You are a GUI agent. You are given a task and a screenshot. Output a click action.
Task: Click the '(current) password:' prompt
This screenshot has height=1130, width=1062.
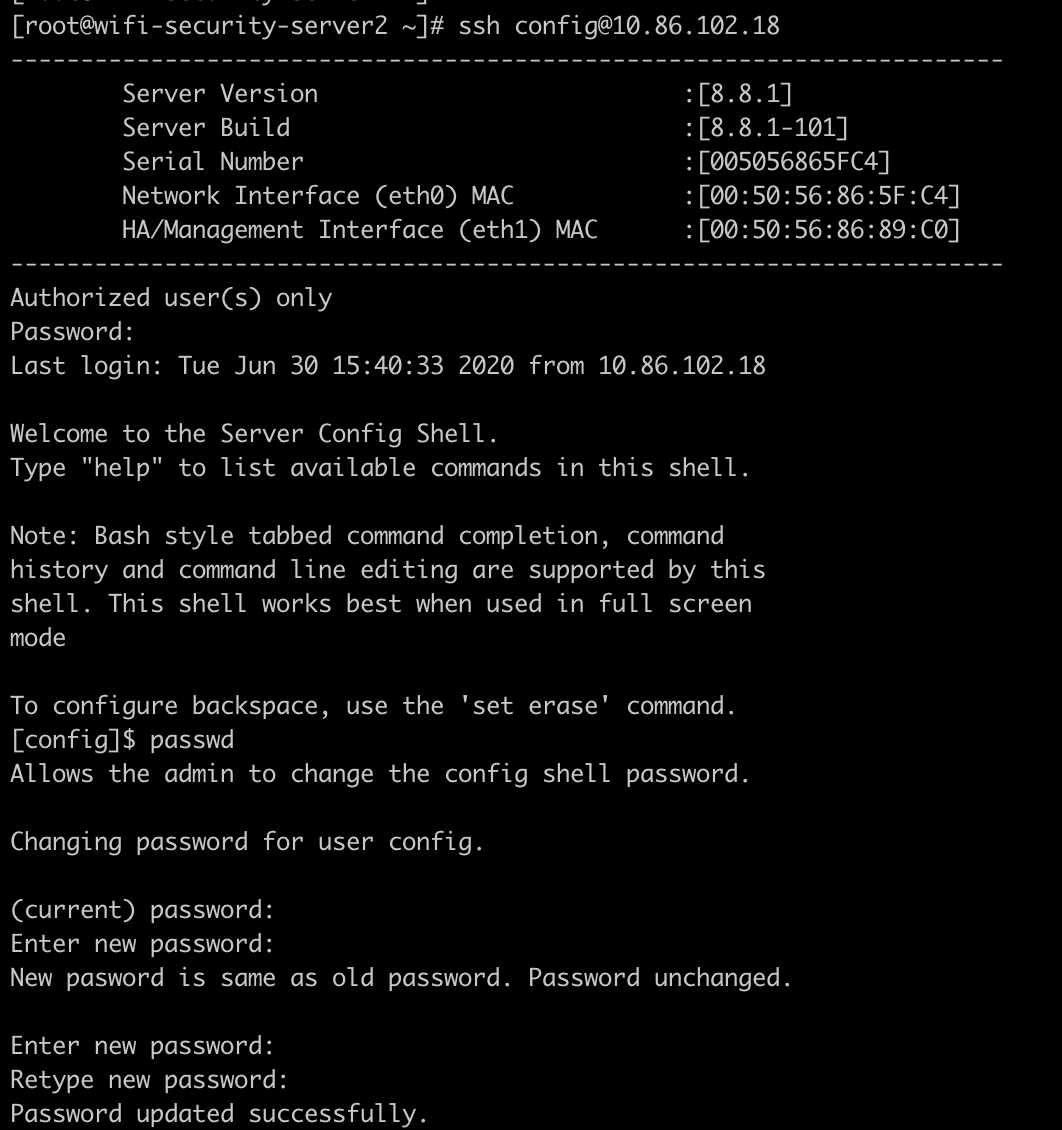point(142,910)
